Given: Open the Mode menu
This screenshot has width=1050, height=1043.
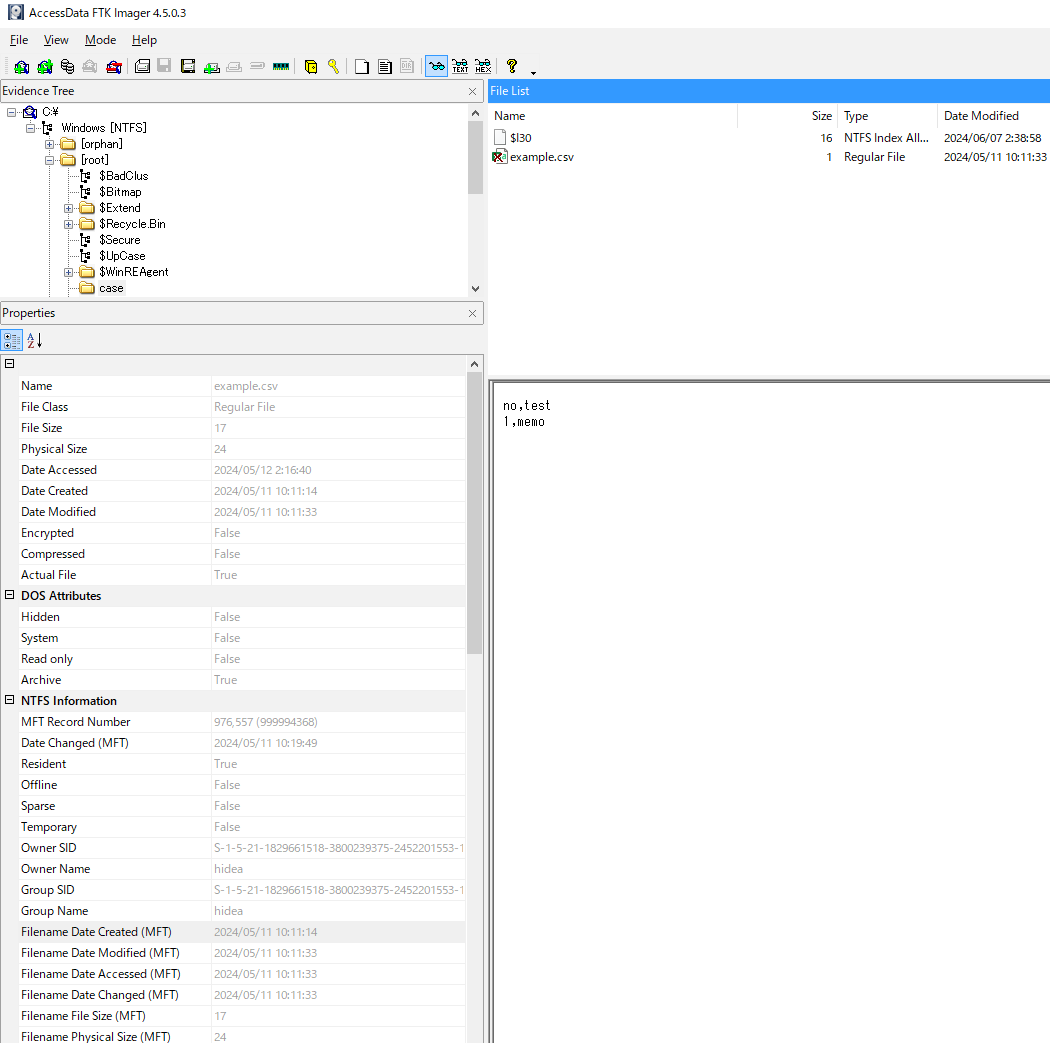Looking at the screenshot, I should click(100, 40).
